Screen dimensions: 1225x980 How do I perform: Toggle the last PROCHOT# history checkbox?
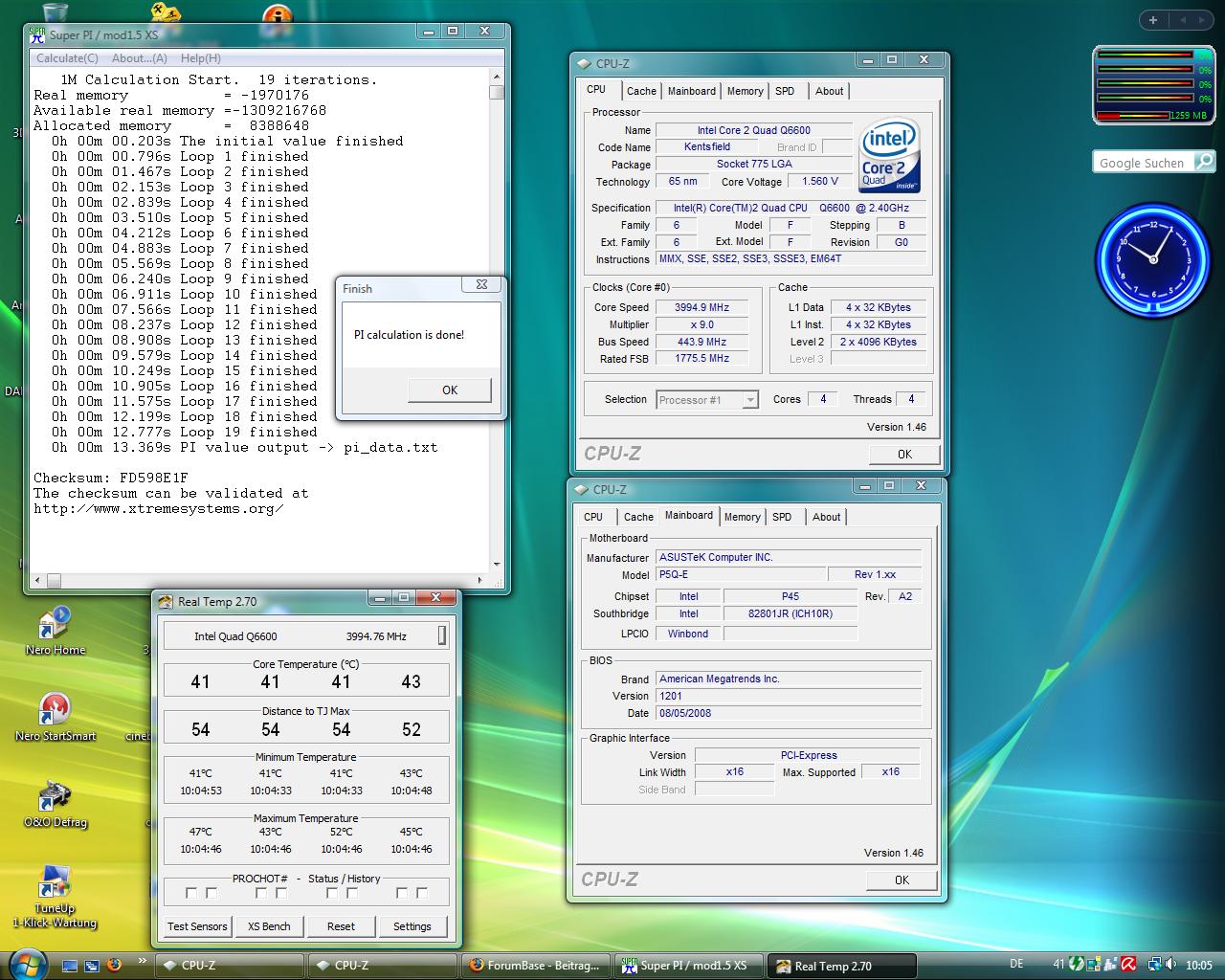pyautogui.click(x=422, y=893)
